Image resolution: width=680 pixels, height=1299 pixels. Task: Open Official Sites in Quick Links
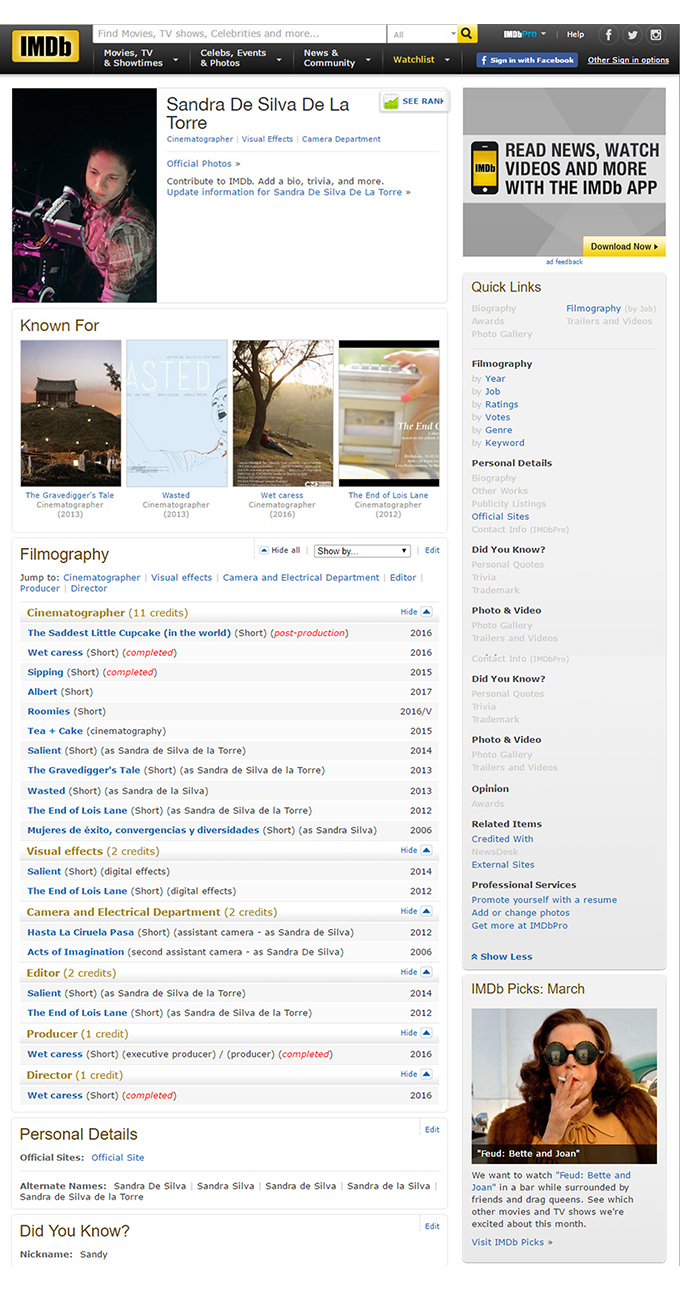501,517
